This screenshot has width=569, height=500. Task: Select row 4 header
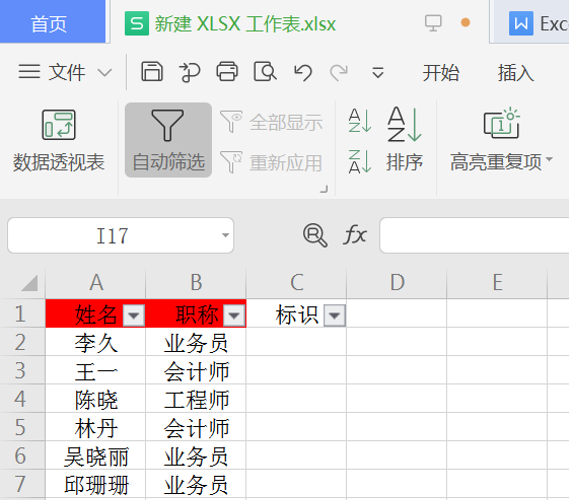(x=22, y=399)
